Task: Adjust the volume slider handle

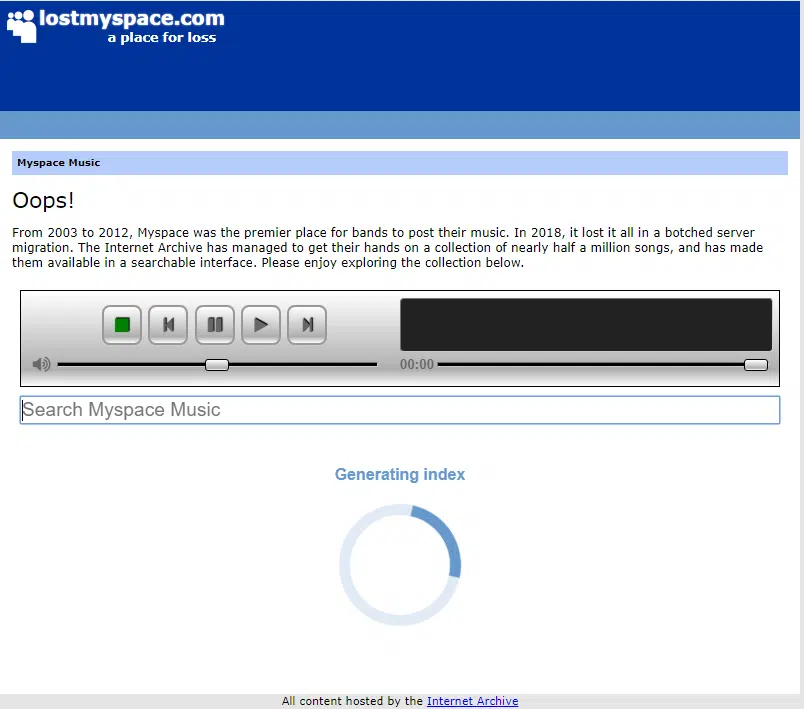Action: coord(216,364)
